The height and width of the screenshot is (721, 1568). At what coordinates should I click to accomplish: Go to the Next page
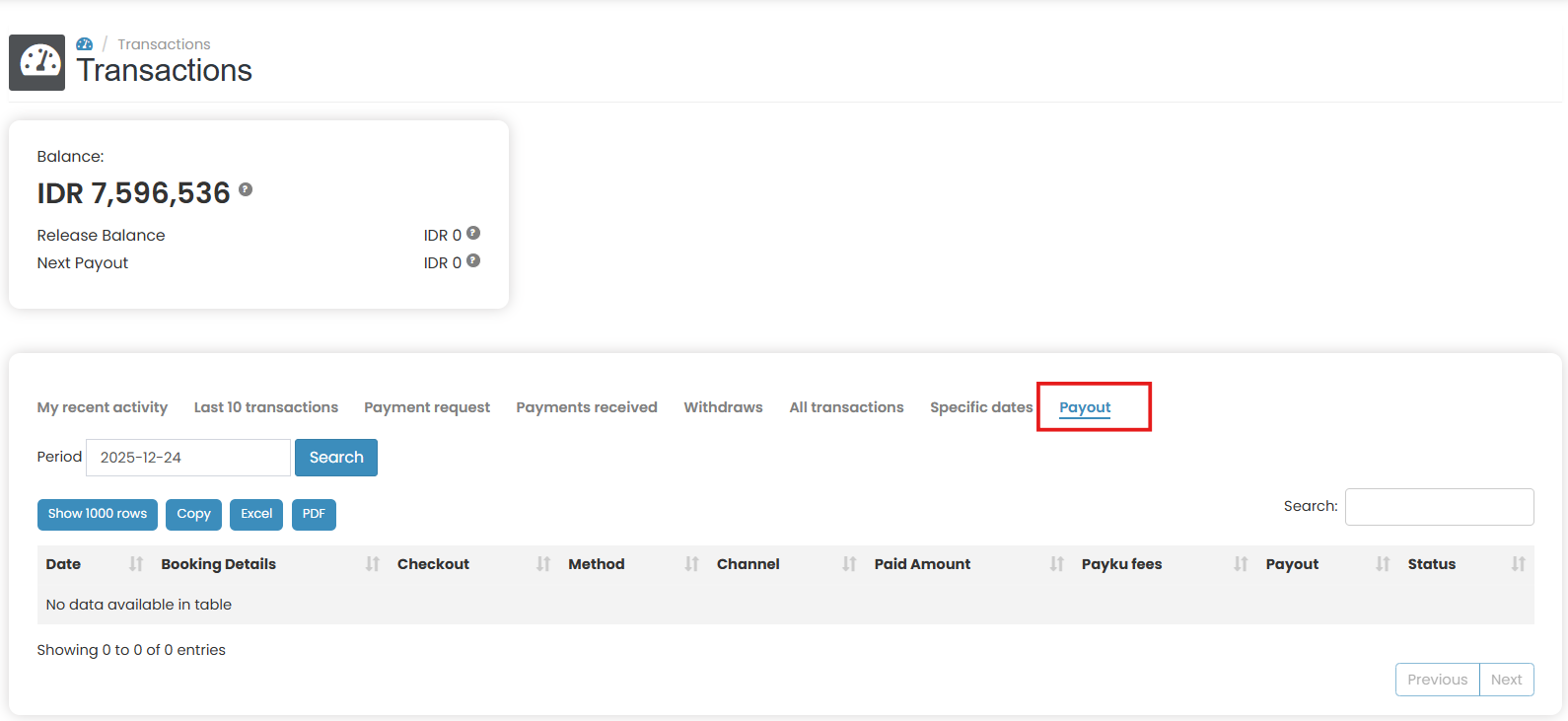[1507, 680]
